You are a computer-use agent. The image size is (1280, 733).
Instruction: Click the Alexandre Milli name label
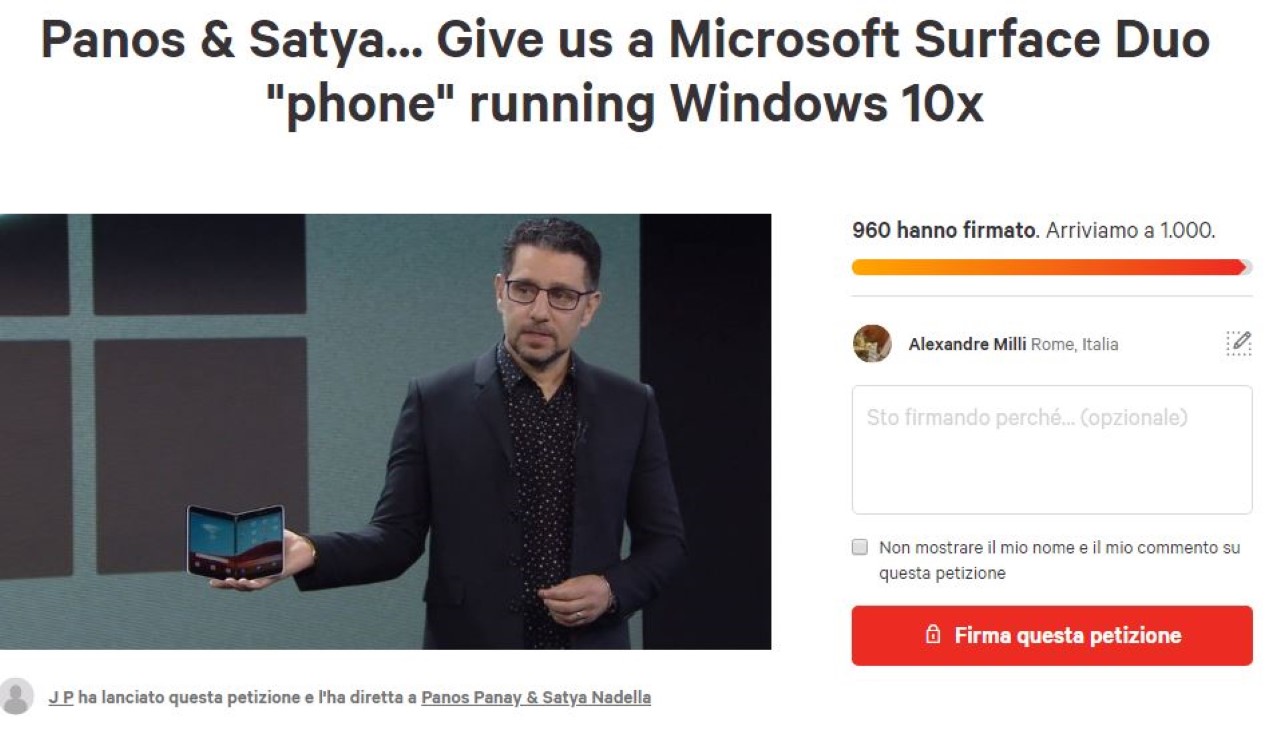(x=967, y=344)
